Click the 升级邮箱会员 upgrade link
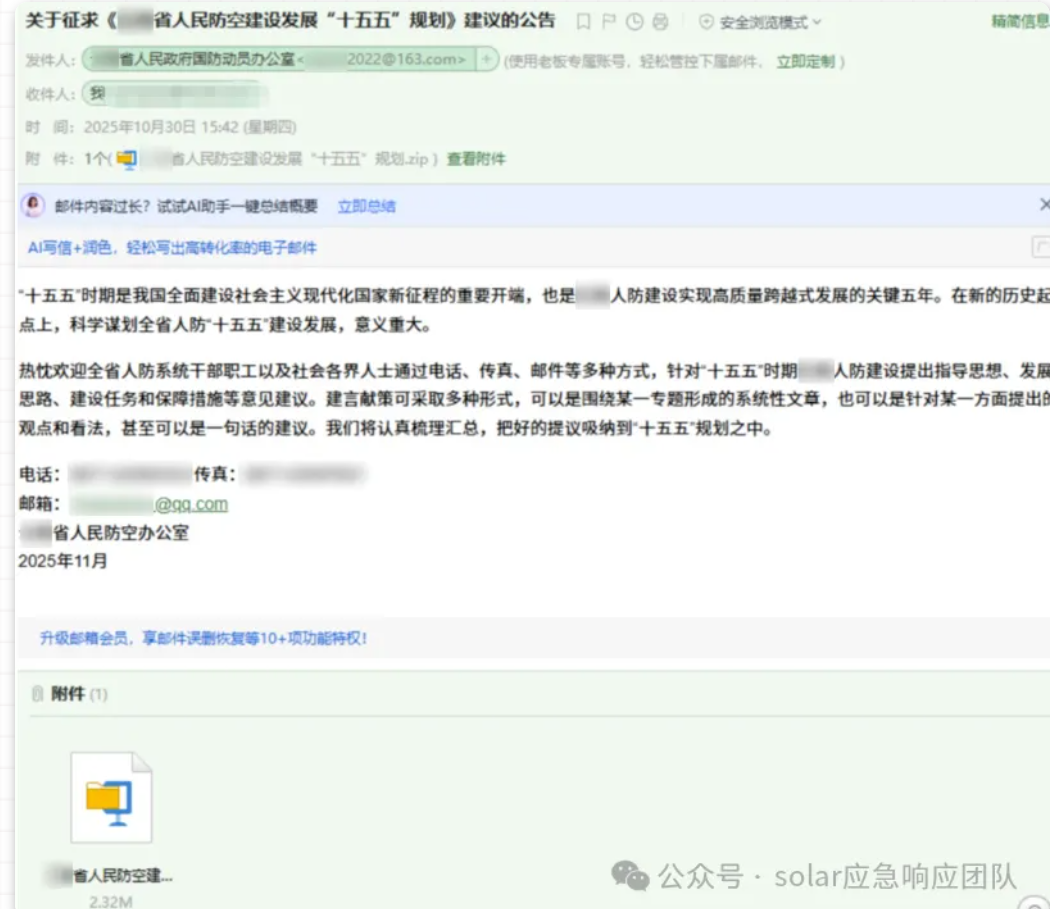Screen dimensions: 1050x909 [x=203, y=637]
